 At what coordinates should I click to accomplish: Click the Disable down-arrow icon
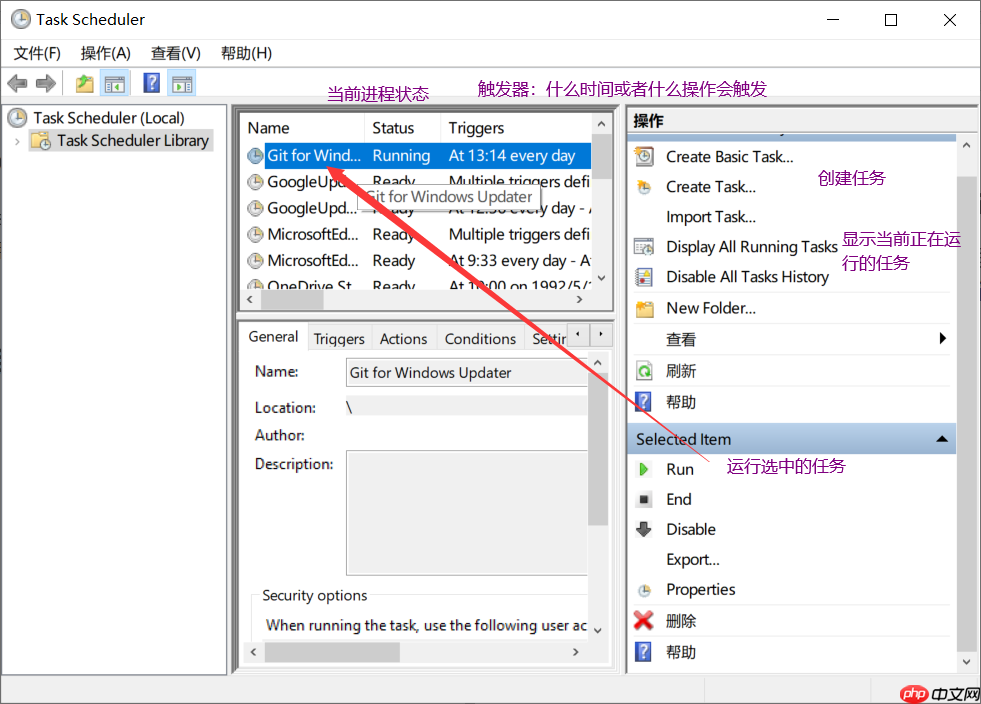(644, 529)
